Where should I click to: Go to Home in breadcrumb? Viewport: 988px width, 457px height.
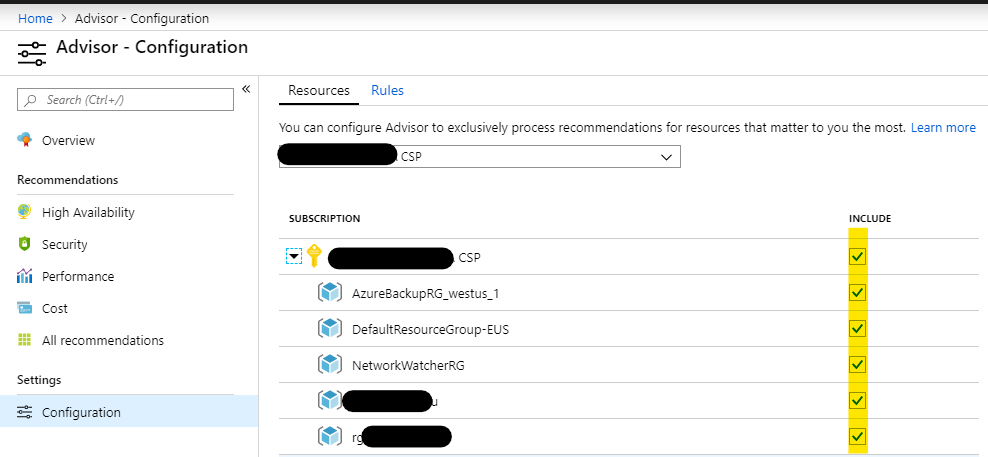pyautogui.click(x=35, y=18)
